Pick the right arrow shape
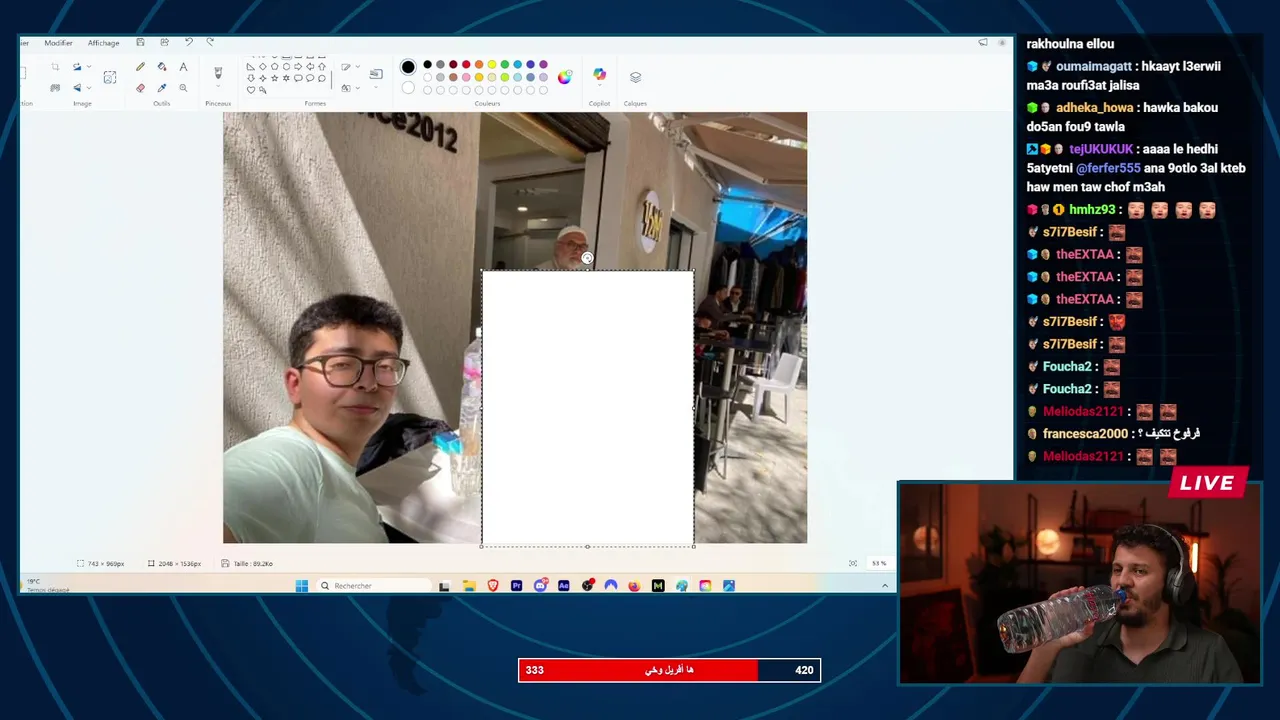Image resolution: width=1280 pixels, height=720 pixels. [298, 66]
